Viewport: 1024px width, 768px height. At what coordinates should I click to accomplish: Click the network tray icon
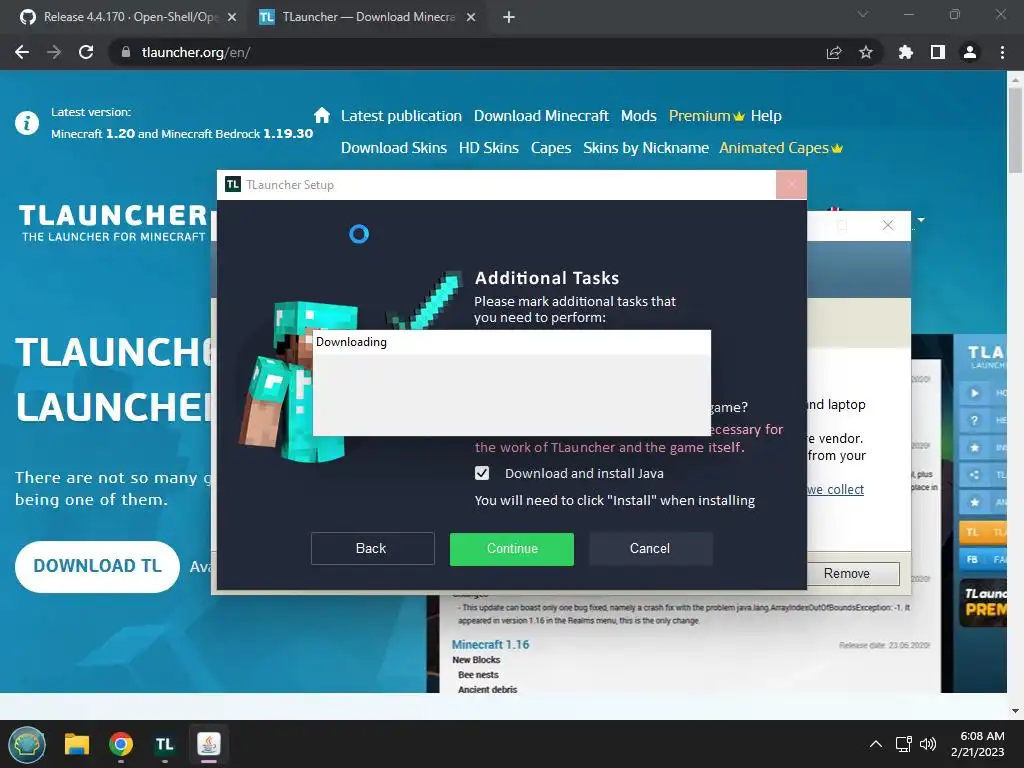pyautogui.click(x=904, y=744)
